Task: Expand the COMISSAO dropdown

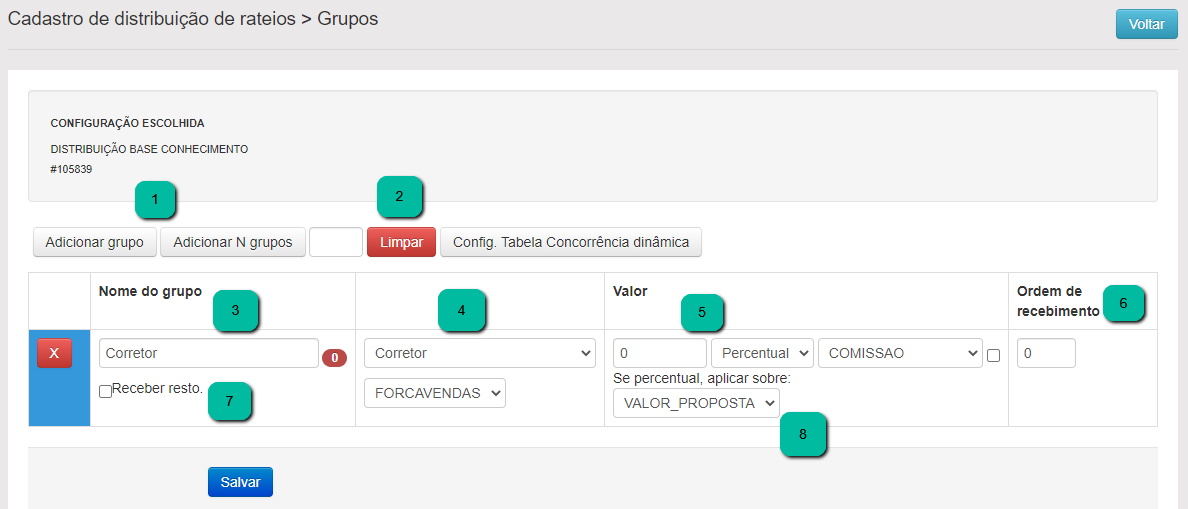Action: 900,353
